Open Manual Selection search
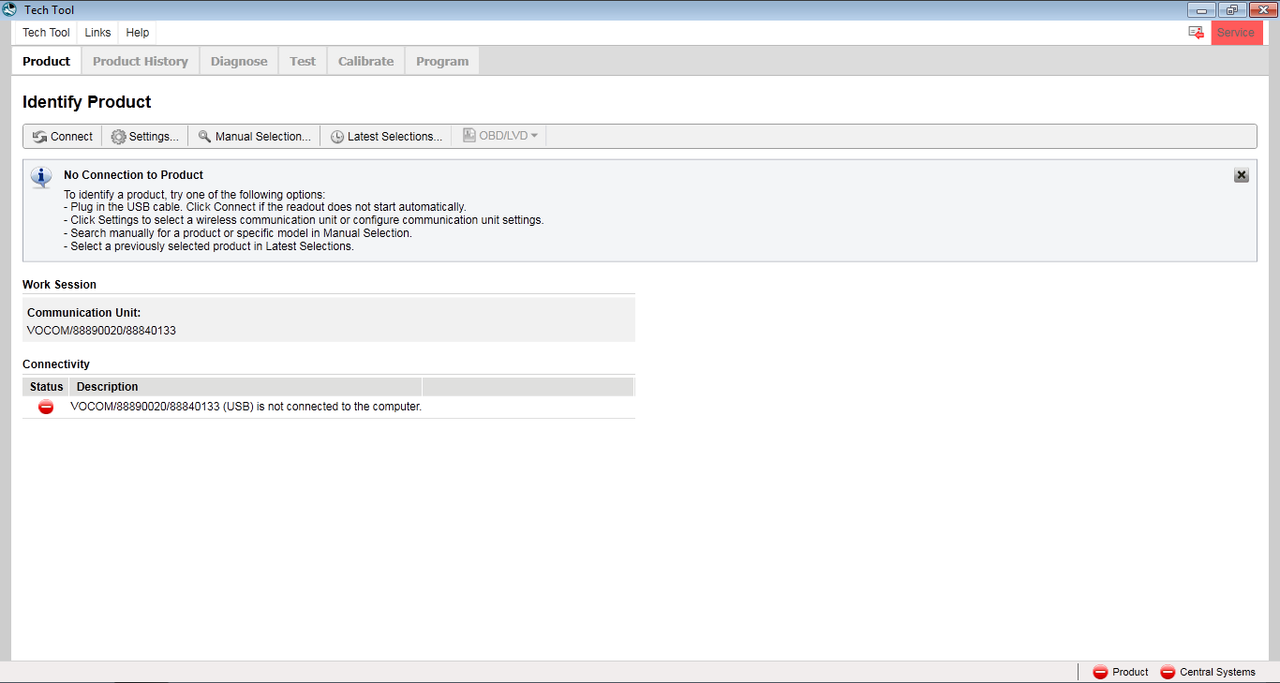This screenshot has width=1280, height=683. tap(254, 136)
